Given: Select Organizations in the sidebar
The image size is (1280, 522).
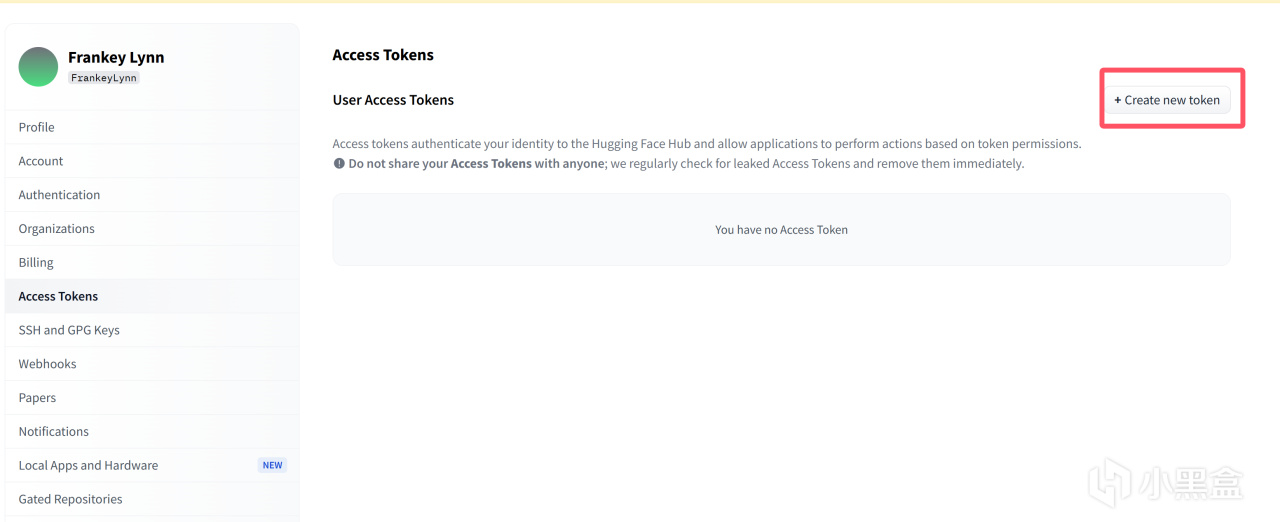Looking at the screenshot, I should pyautogui.click(x=57, y=229).
